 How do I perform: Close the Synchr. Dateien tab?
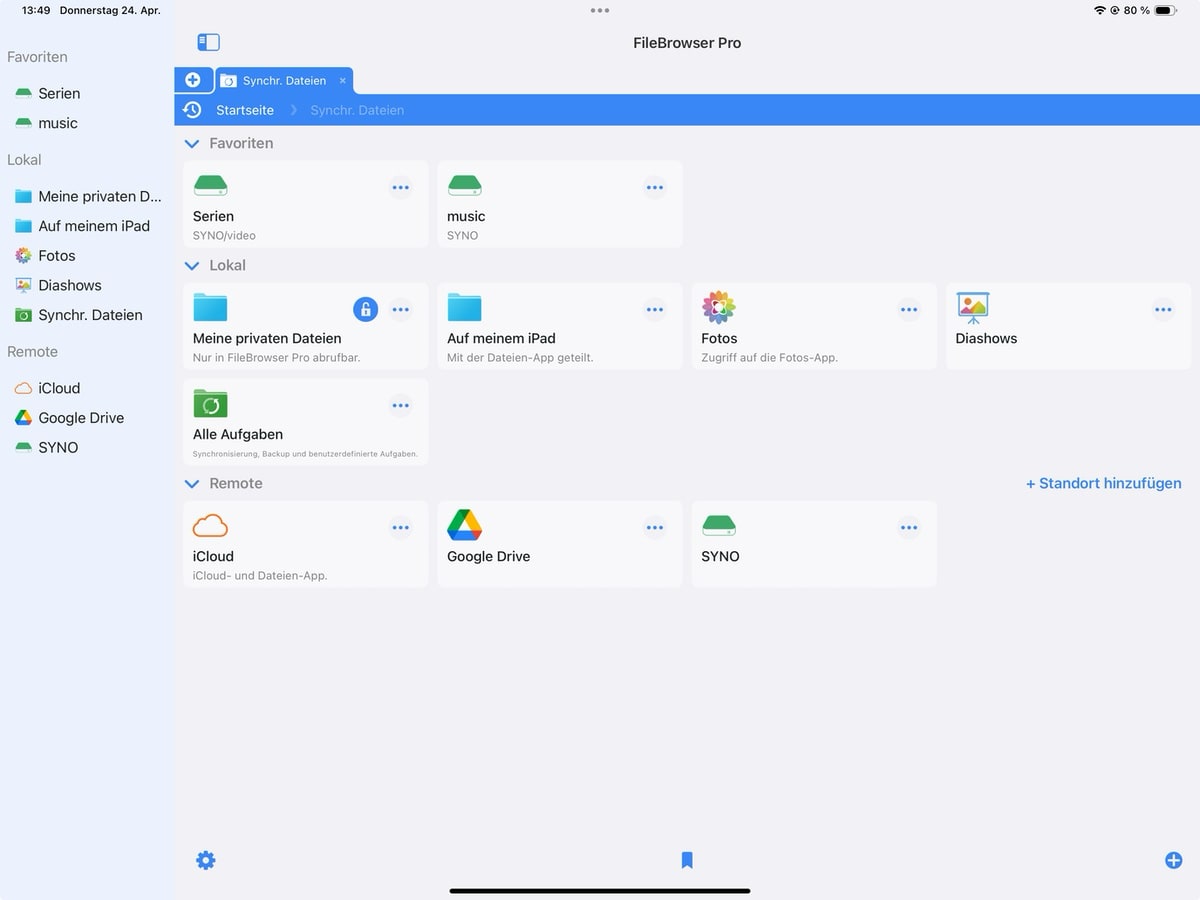tap(343, 81)
